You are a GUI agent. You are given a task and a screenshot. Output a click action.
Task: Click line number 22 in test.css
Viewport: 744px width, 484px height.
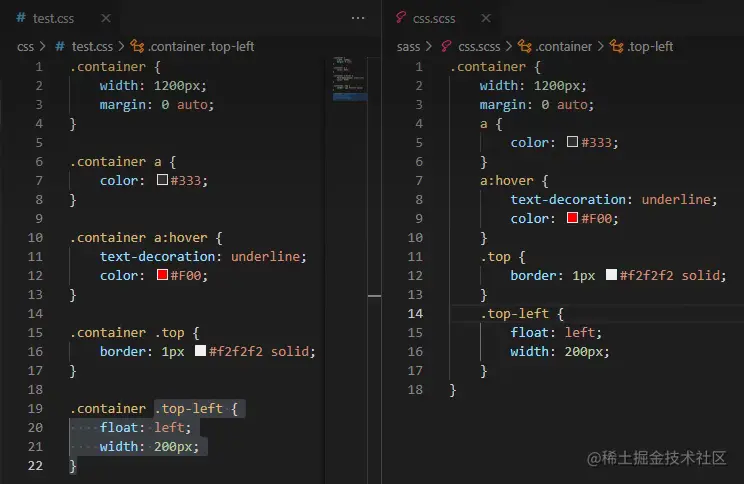35,465
